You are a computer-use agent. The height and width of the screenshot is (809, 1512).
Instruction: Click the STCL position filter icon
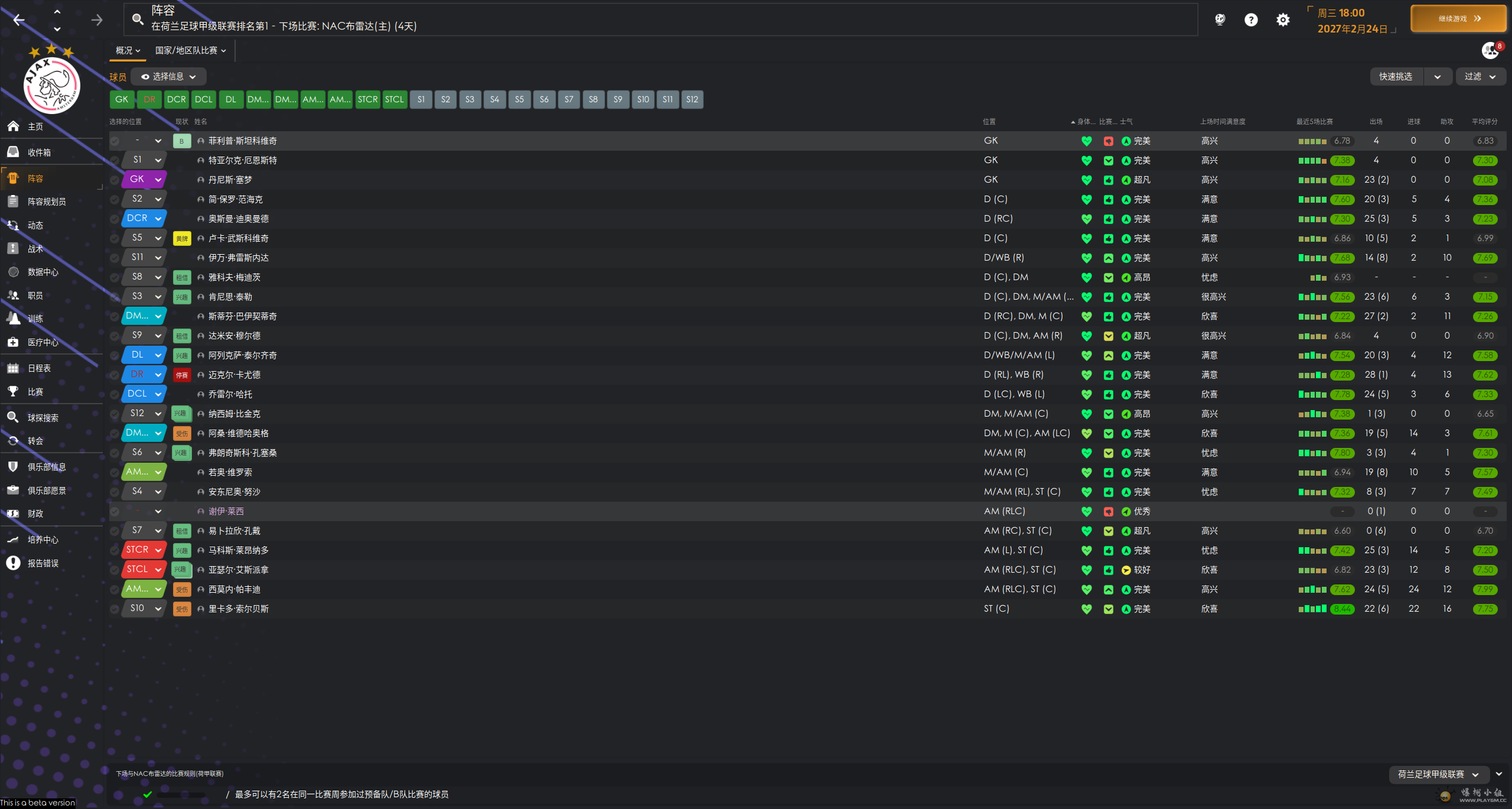[x=393, y=99]
